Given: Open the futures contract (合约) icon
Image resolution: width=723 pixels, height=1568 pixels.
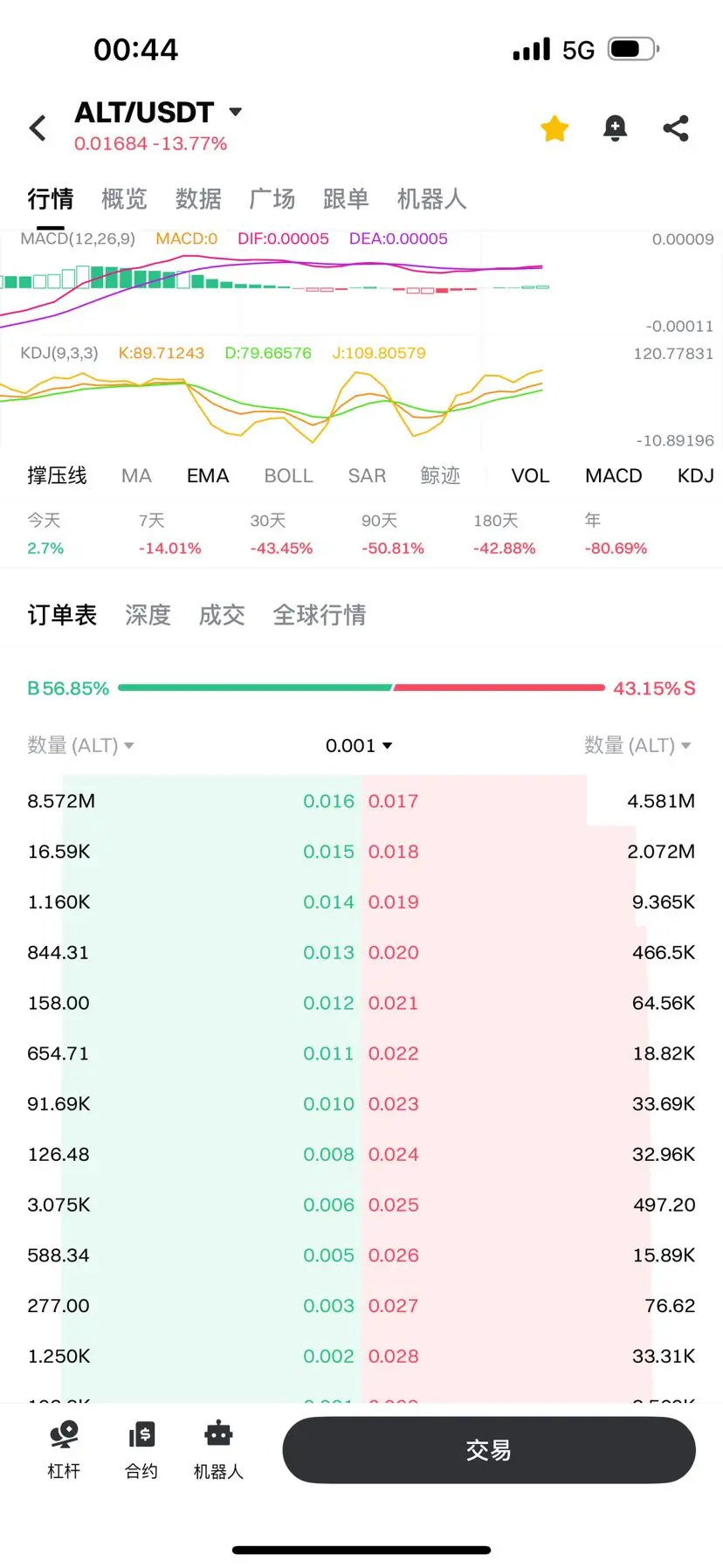Looking at the screenshot, I should click(141, 1450).
